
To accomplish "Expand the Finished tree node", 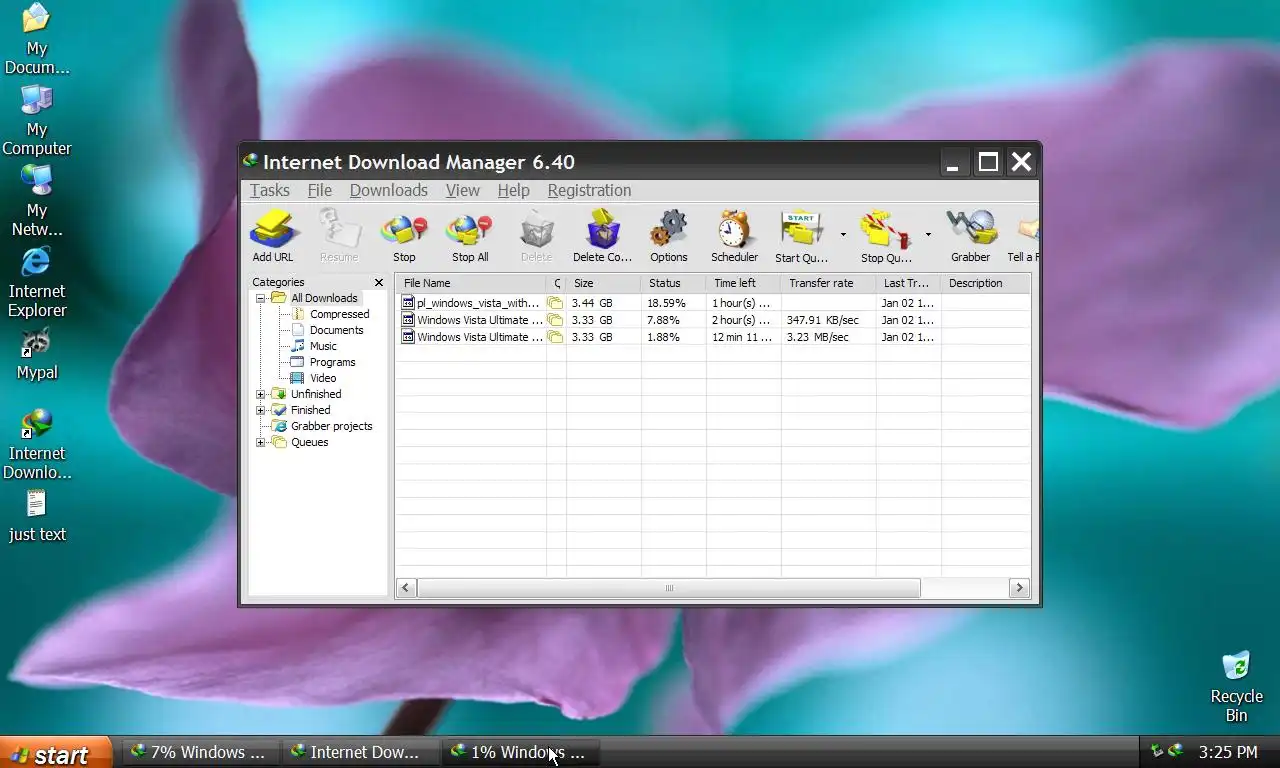I will (x=261, y=410).
